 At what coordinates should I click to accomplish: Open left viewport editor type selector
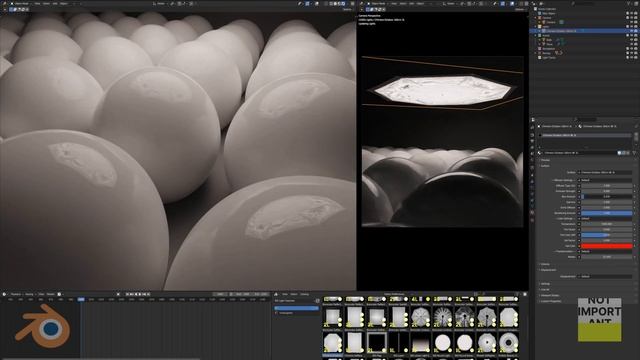(x=5, y=3)
